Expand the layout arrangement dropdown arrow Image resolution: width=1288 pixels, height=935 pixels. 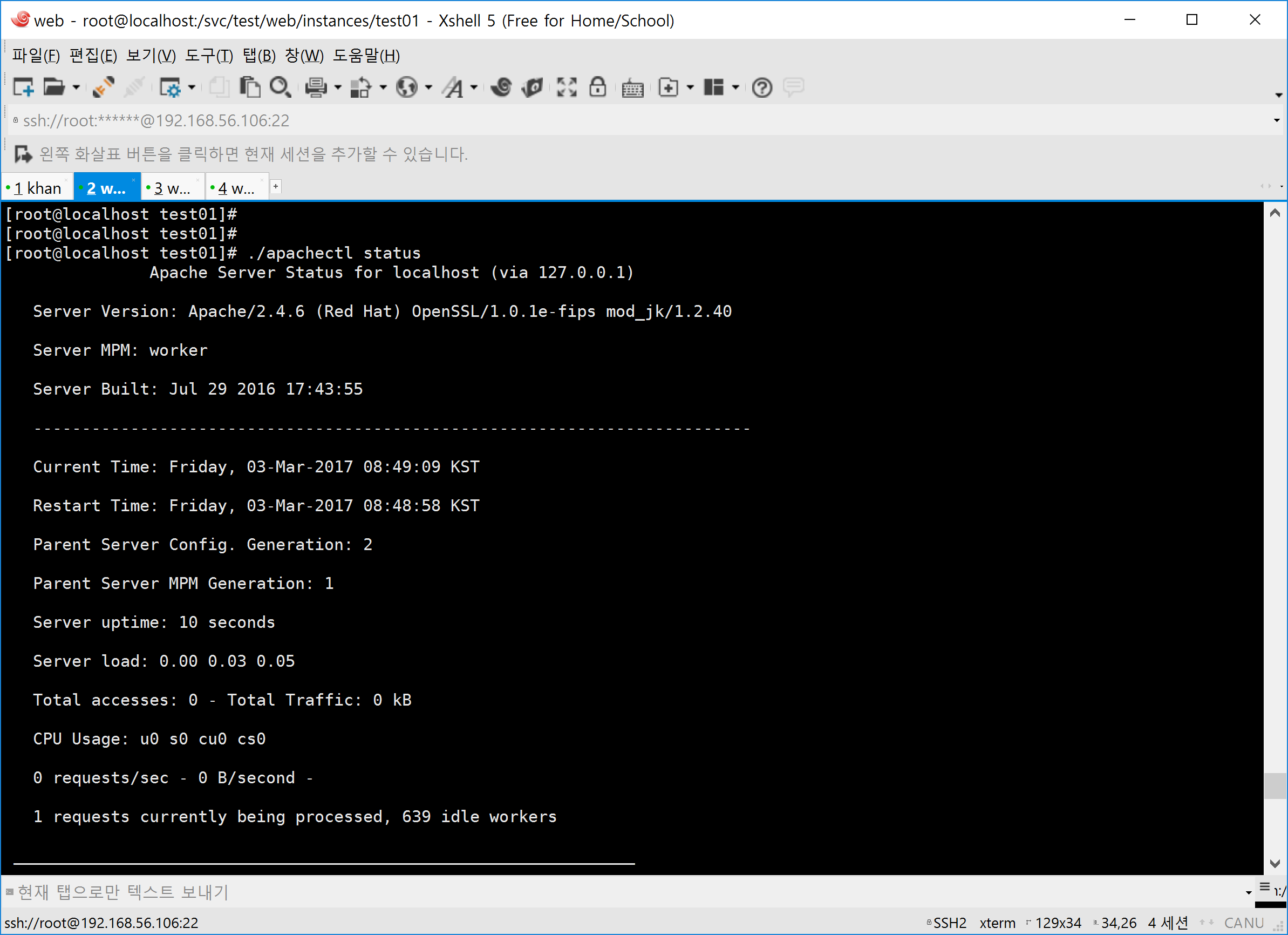click(x=735, y=87)
